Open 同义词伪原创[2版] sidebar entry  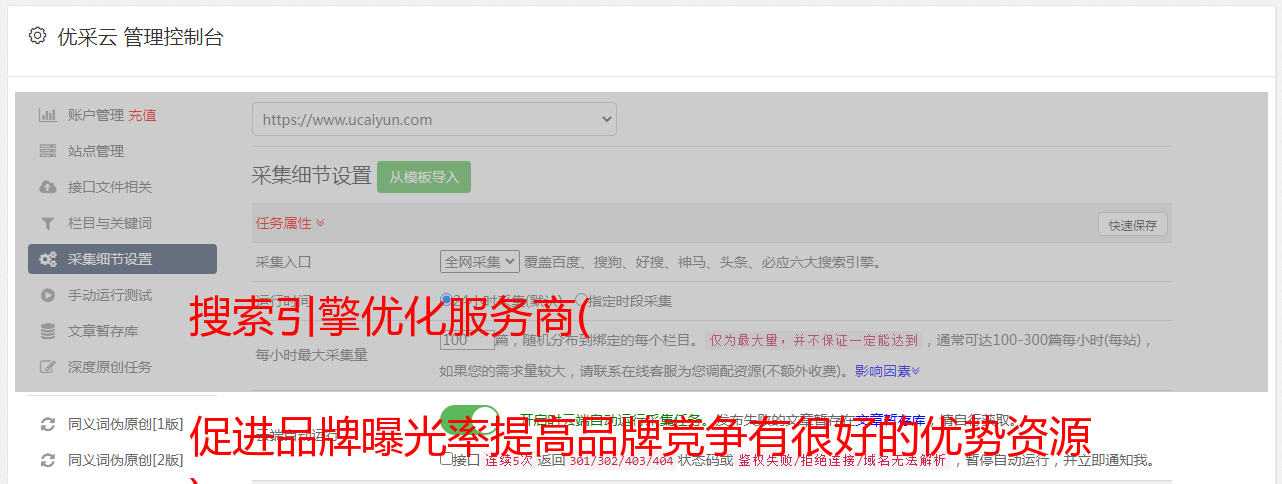tap(126, 460)
